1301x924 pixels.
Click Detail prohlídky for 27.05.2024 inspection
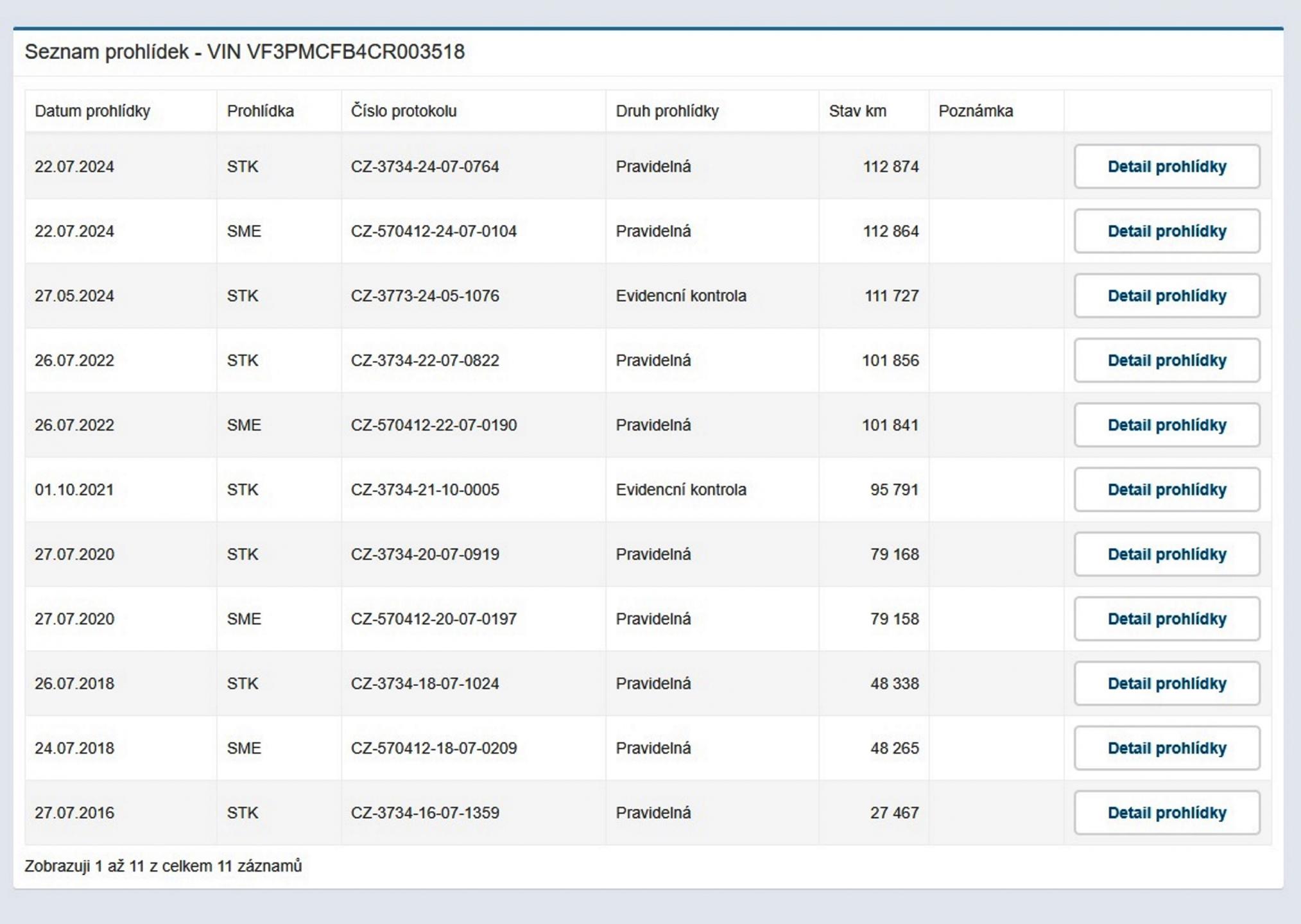(x=1166, y=296)
